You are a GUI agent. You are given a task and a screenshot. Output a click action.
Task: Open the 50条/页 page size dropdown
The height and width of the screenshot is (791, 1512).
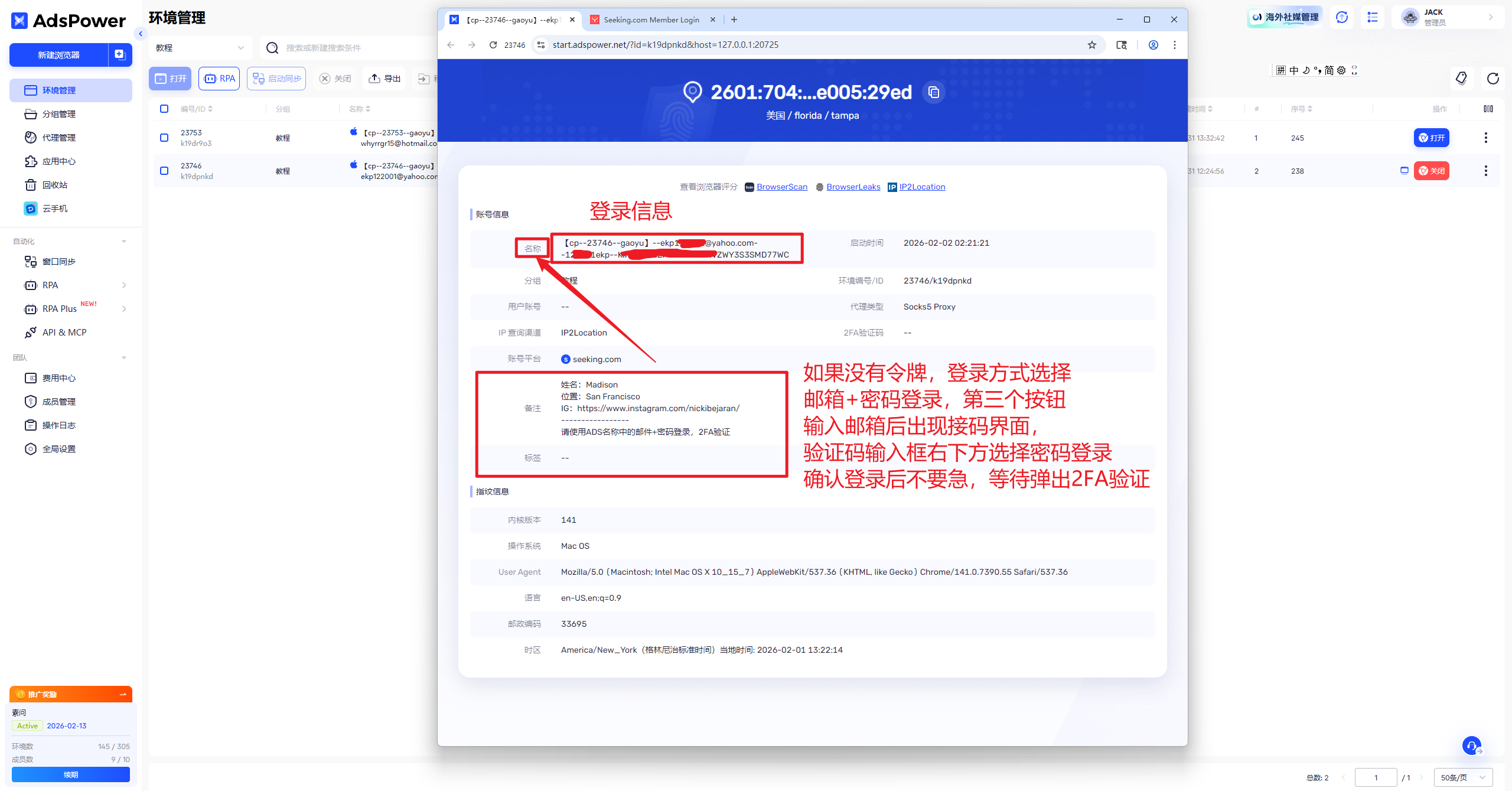click(x=1462, y=777)
